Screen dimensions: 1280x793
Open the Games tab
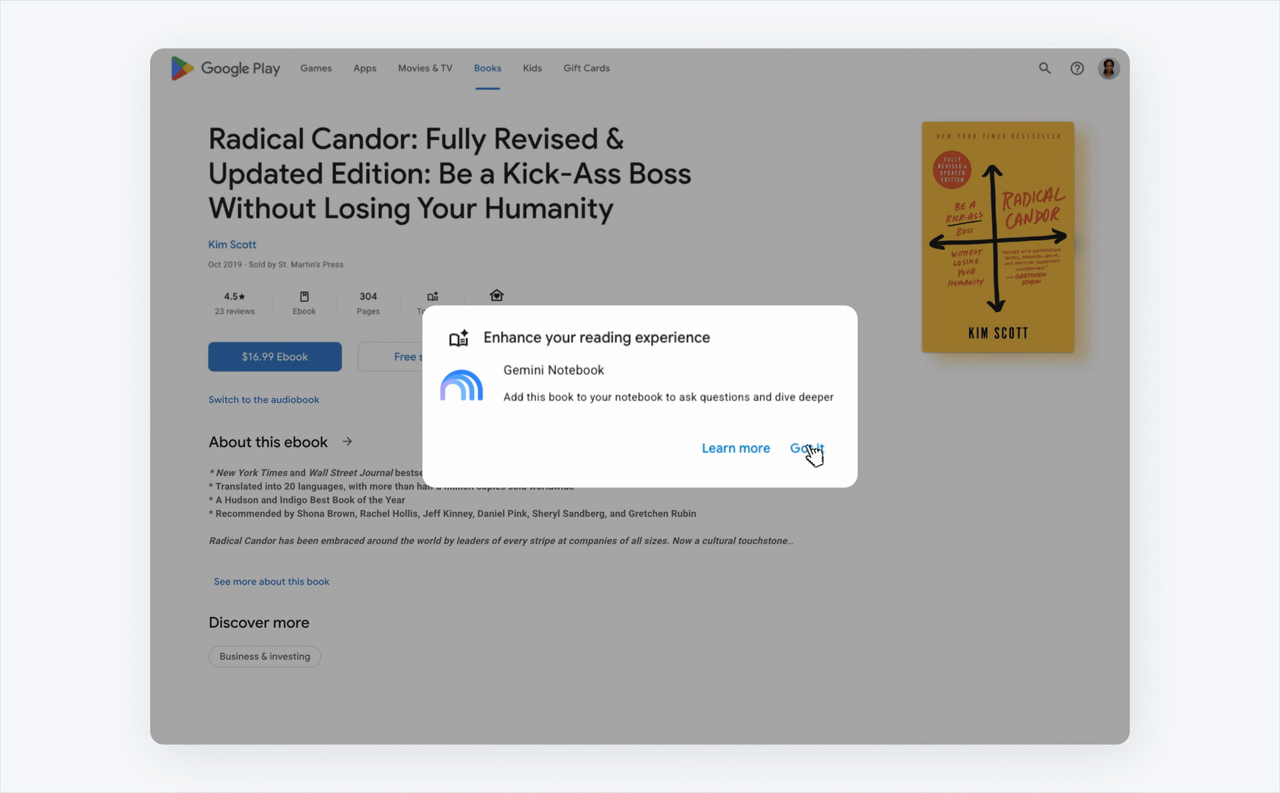[x=316, y=68]
